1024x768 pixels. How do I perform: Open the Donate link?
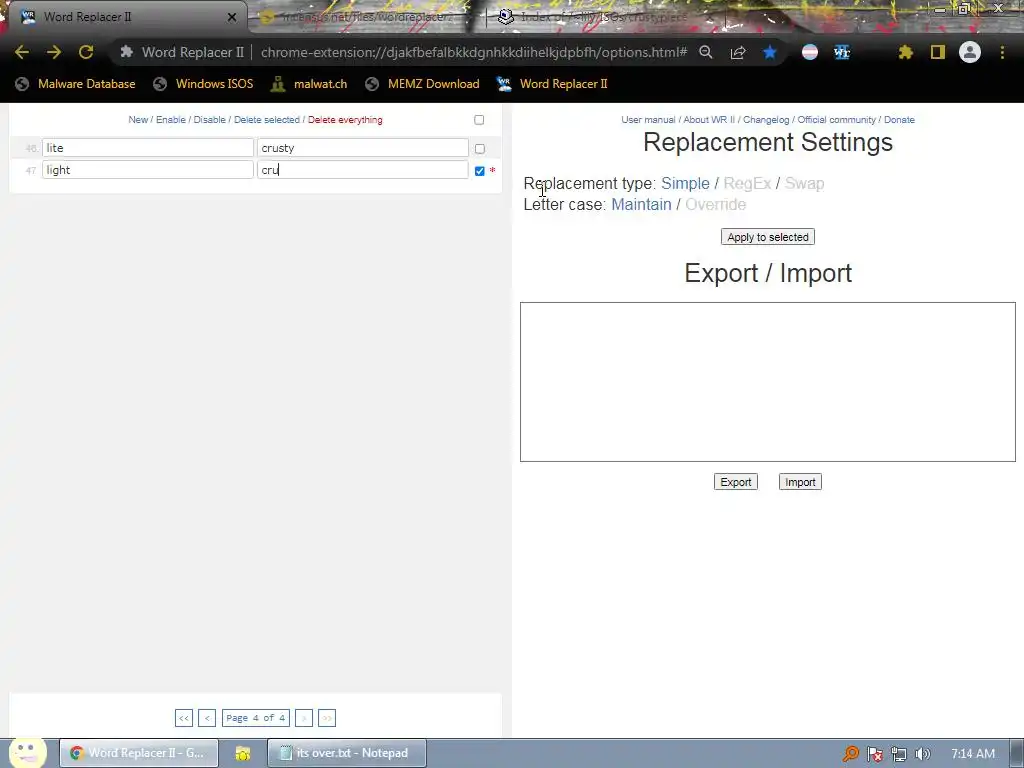[899, 120]
